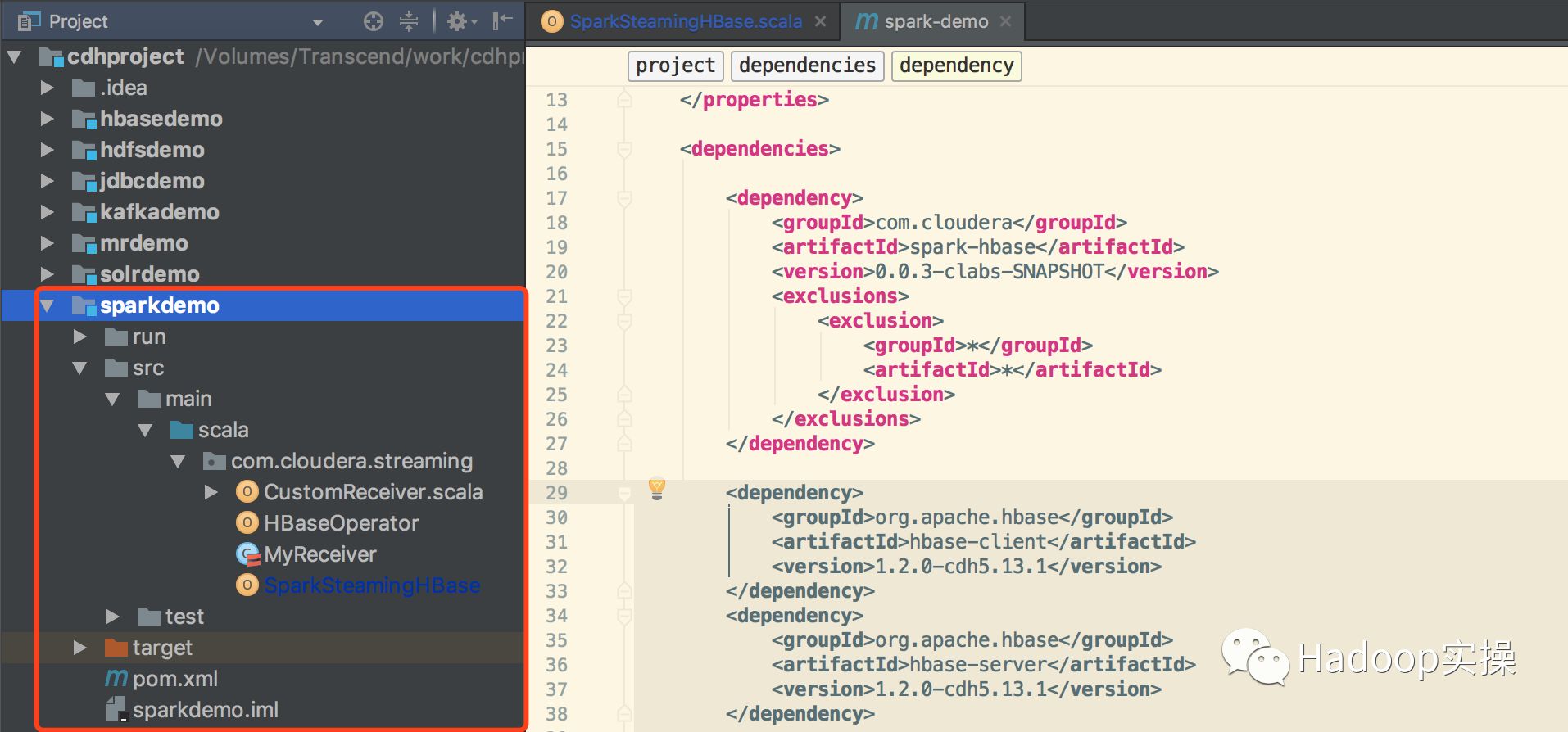Viewport: 1568px width, 732px height.
Task: Click the dependencies breadcrumb
Action: (807, 66)
